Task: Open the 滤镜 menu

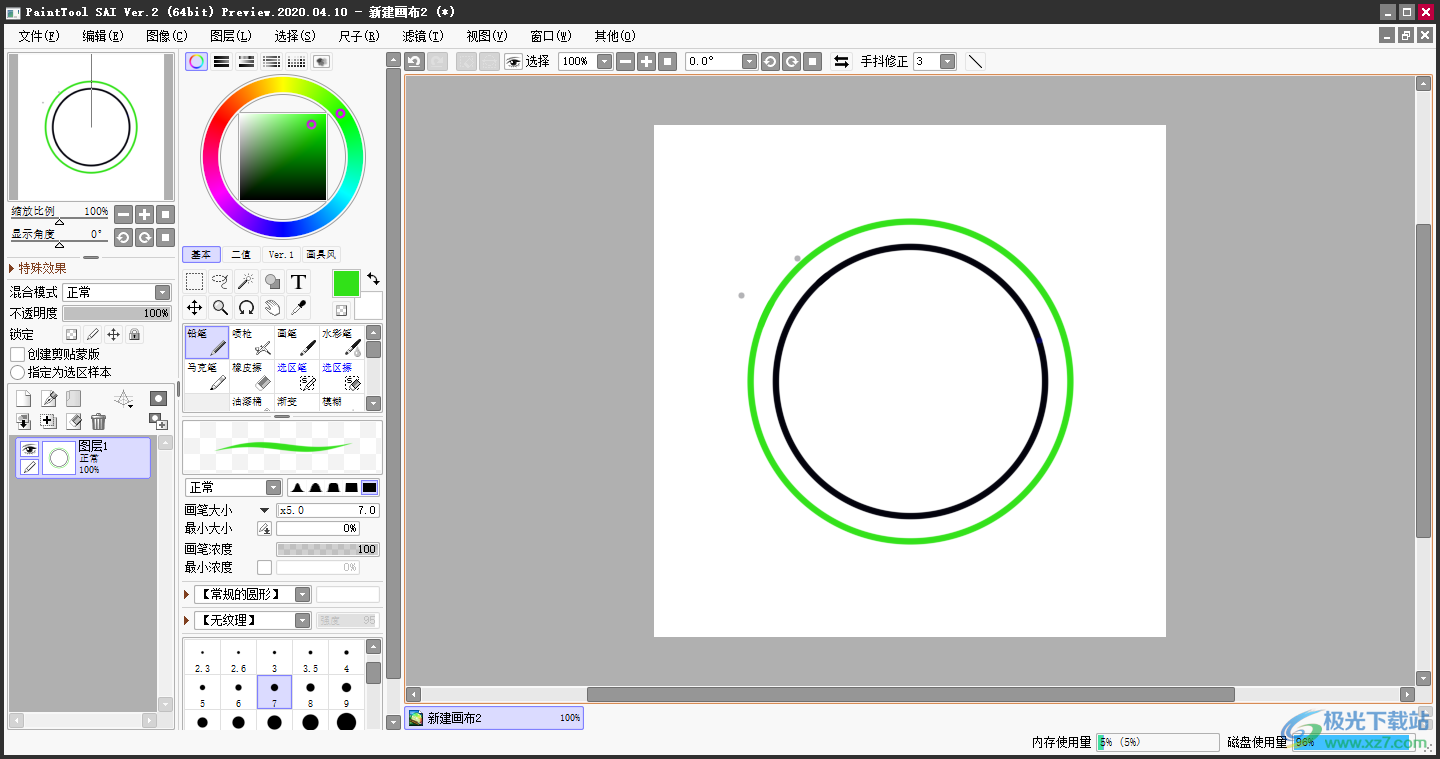Action: click(423, 36)
